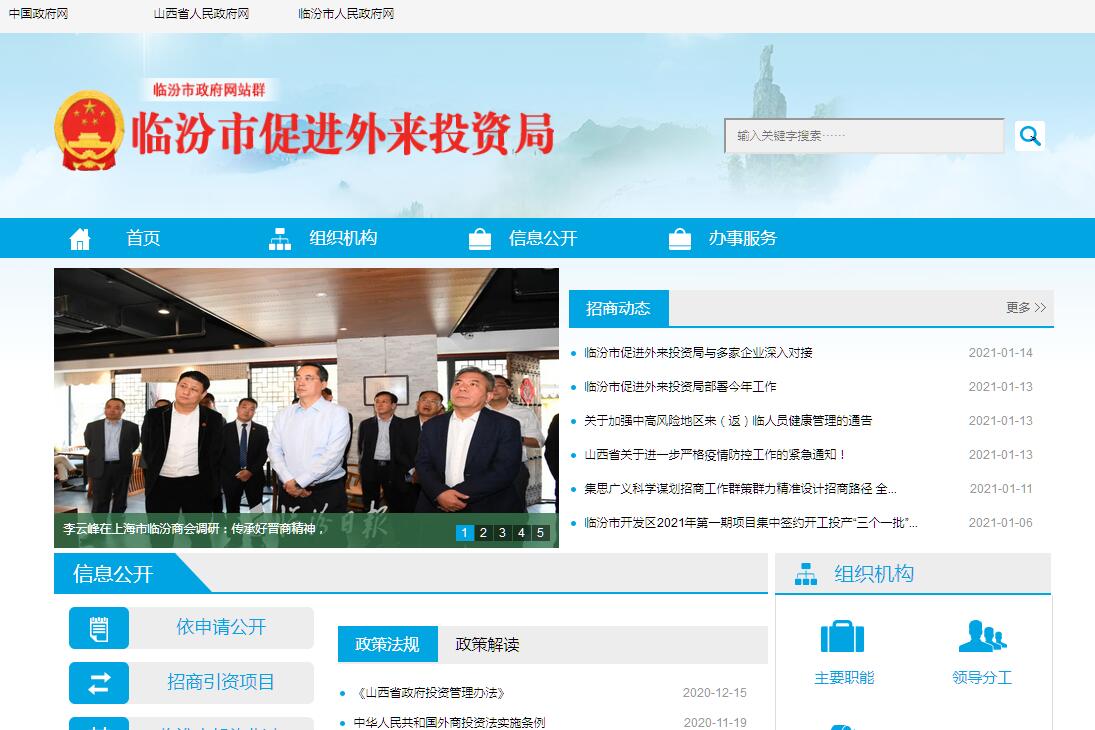This screenshot has width=1095, height=730.
Task: Click the magnifier search icon
Action: pyautogui.click(x=1029, y=135)
